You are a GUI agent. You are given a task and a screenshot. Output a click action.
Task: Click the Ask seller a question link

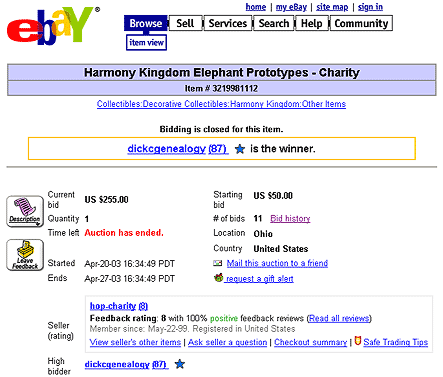pos(228,342)
